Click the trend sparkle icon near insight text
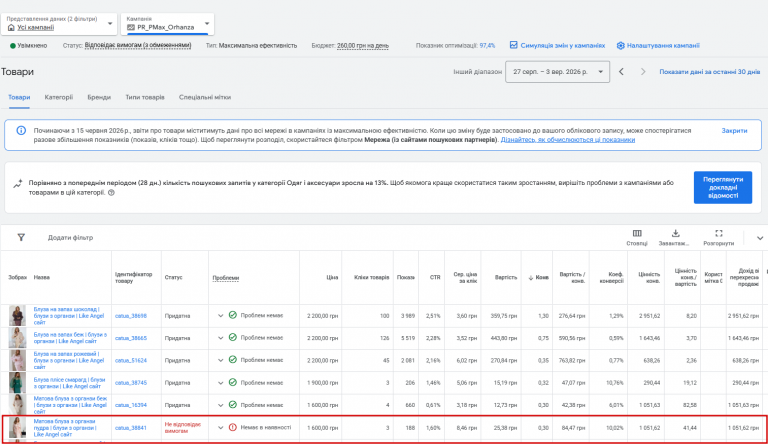The width and height of the screenshot is (768, 444). [18, 184]
